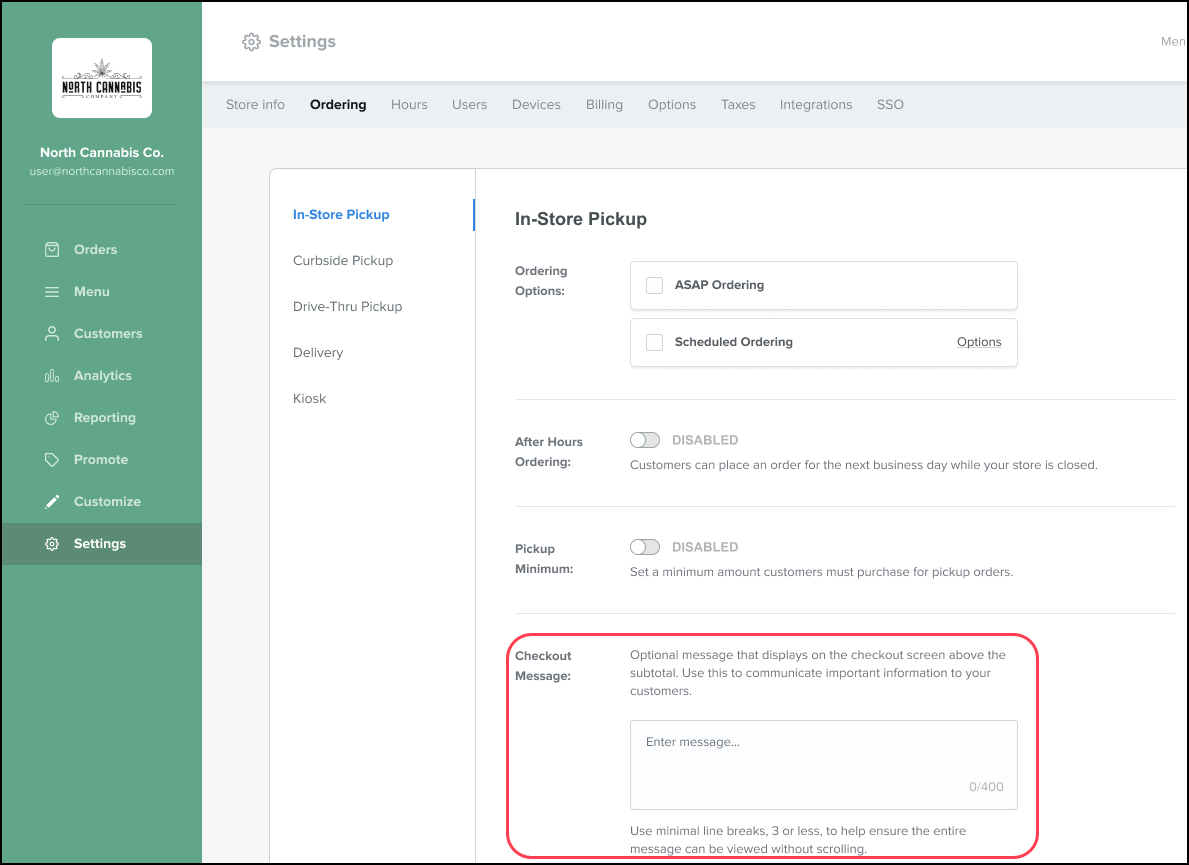Screen dimensions: 1189x865
Task: Select the Ordering tab
Action: 338,105
